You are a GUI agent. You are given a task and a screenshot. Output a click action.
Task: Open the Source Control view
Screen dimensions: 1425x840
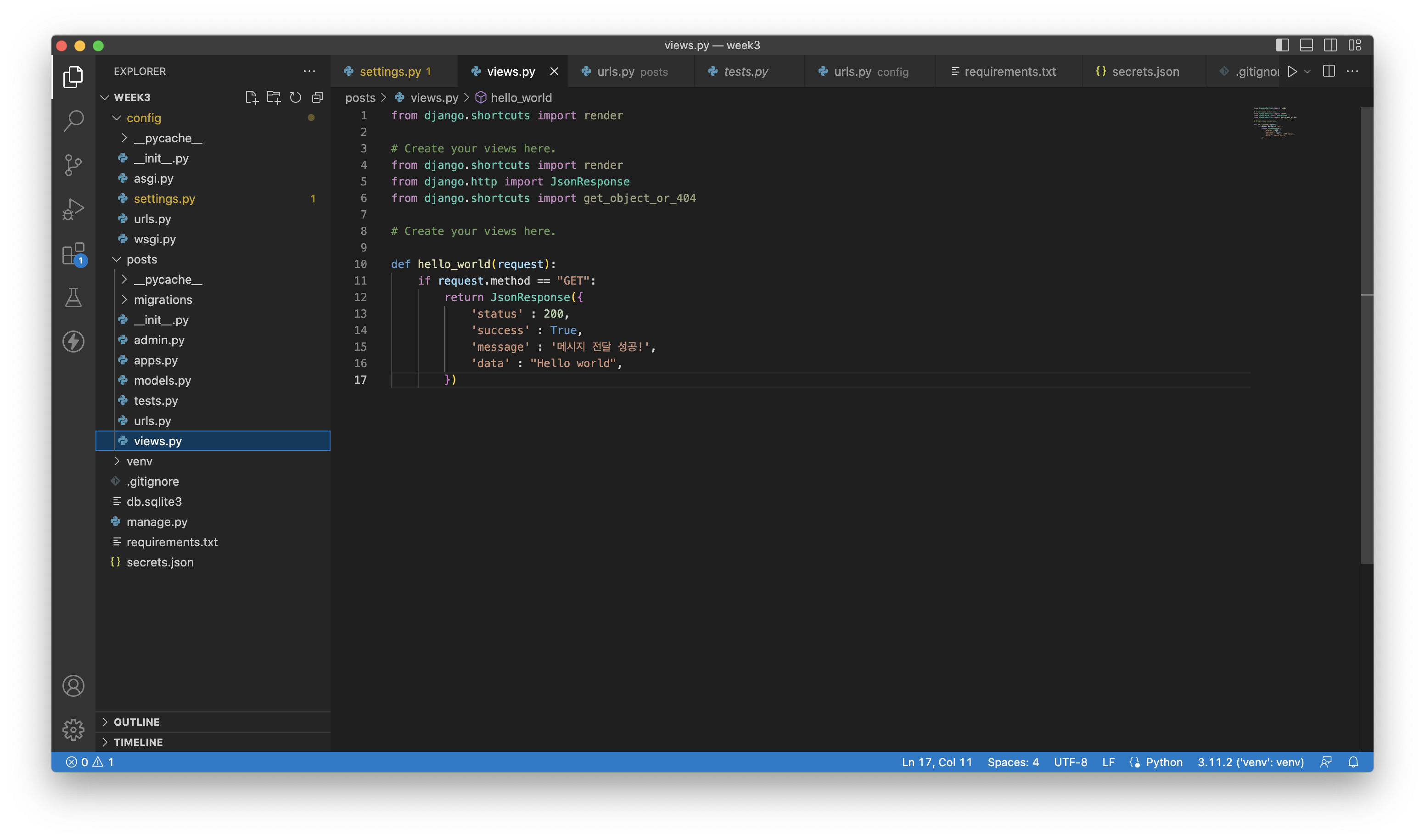point(73,165)
